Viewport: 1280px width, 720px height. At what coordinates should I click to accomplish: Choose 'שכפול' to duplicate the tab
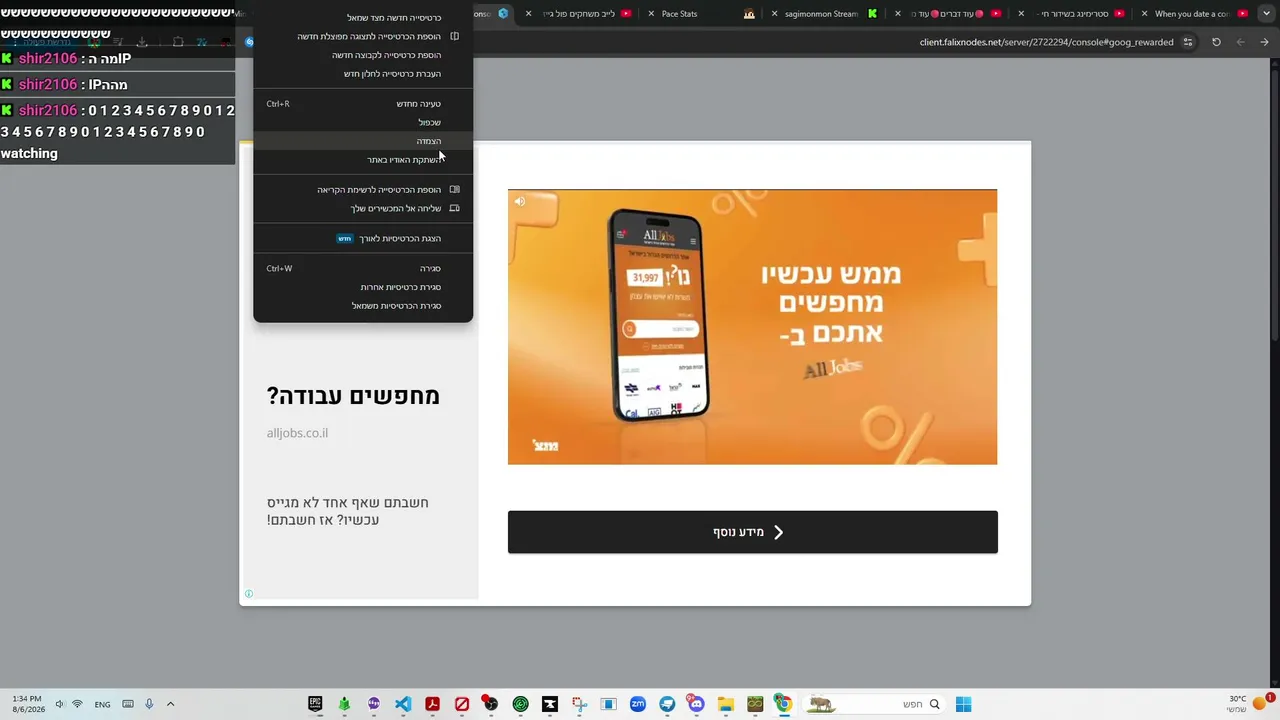coord(363,122)
